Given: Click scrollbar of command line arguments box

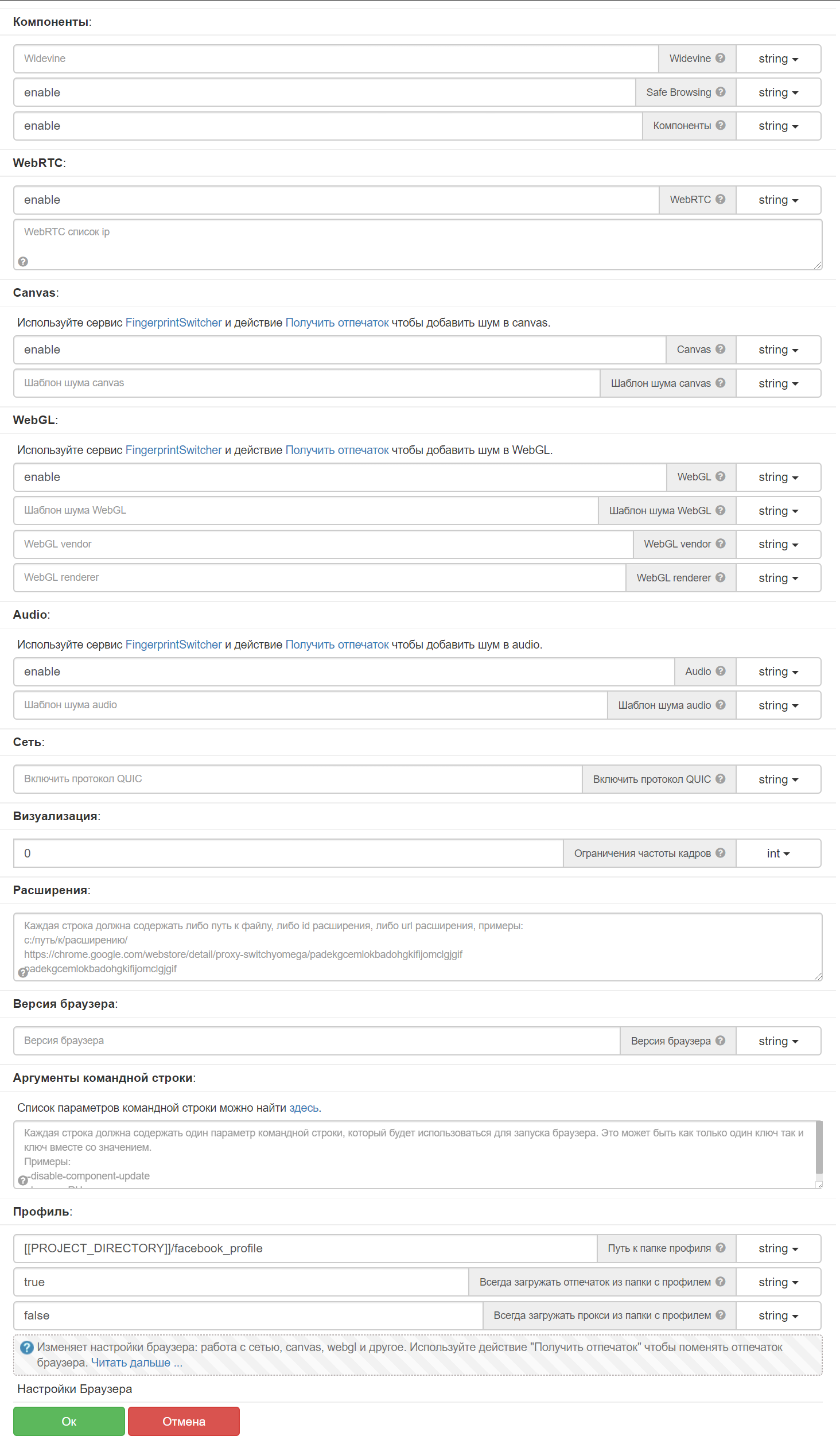Looking at the screenshot, I should [819, 1148].
